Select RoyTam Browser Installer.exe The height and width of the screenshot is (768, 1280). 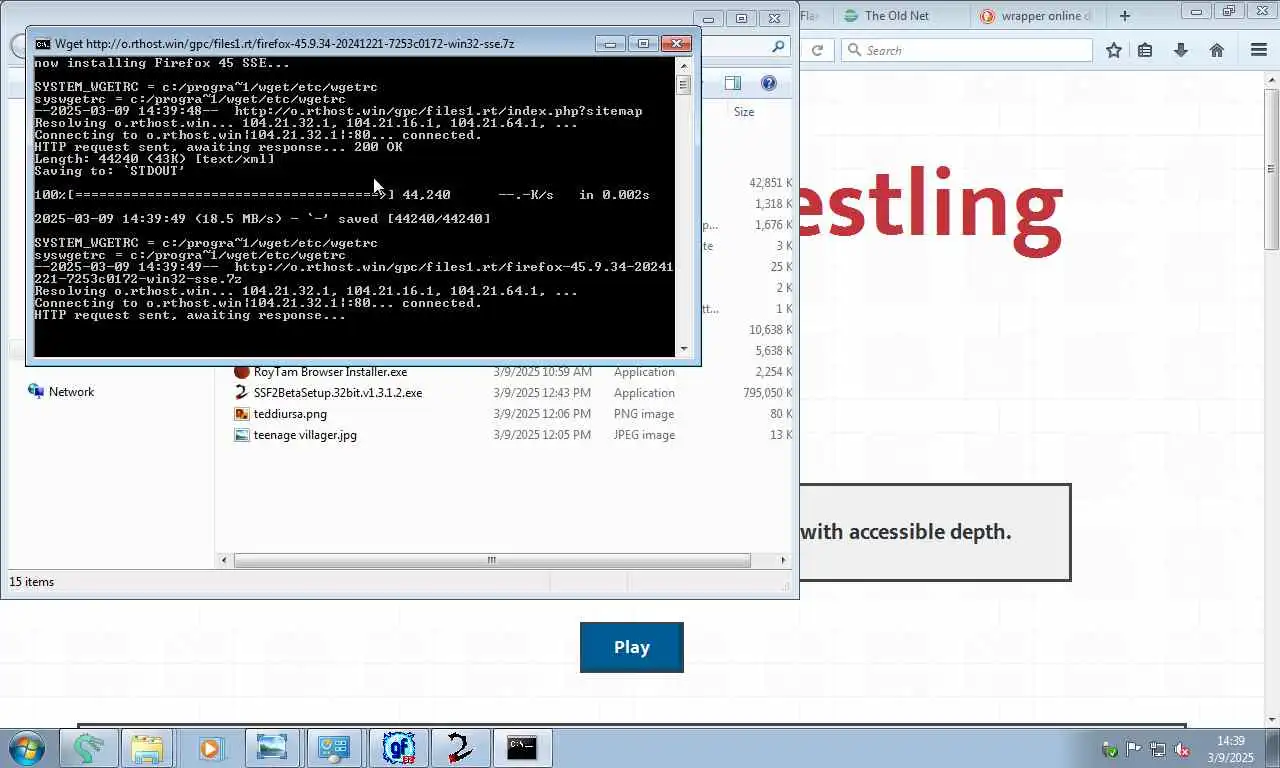[330, 372]
